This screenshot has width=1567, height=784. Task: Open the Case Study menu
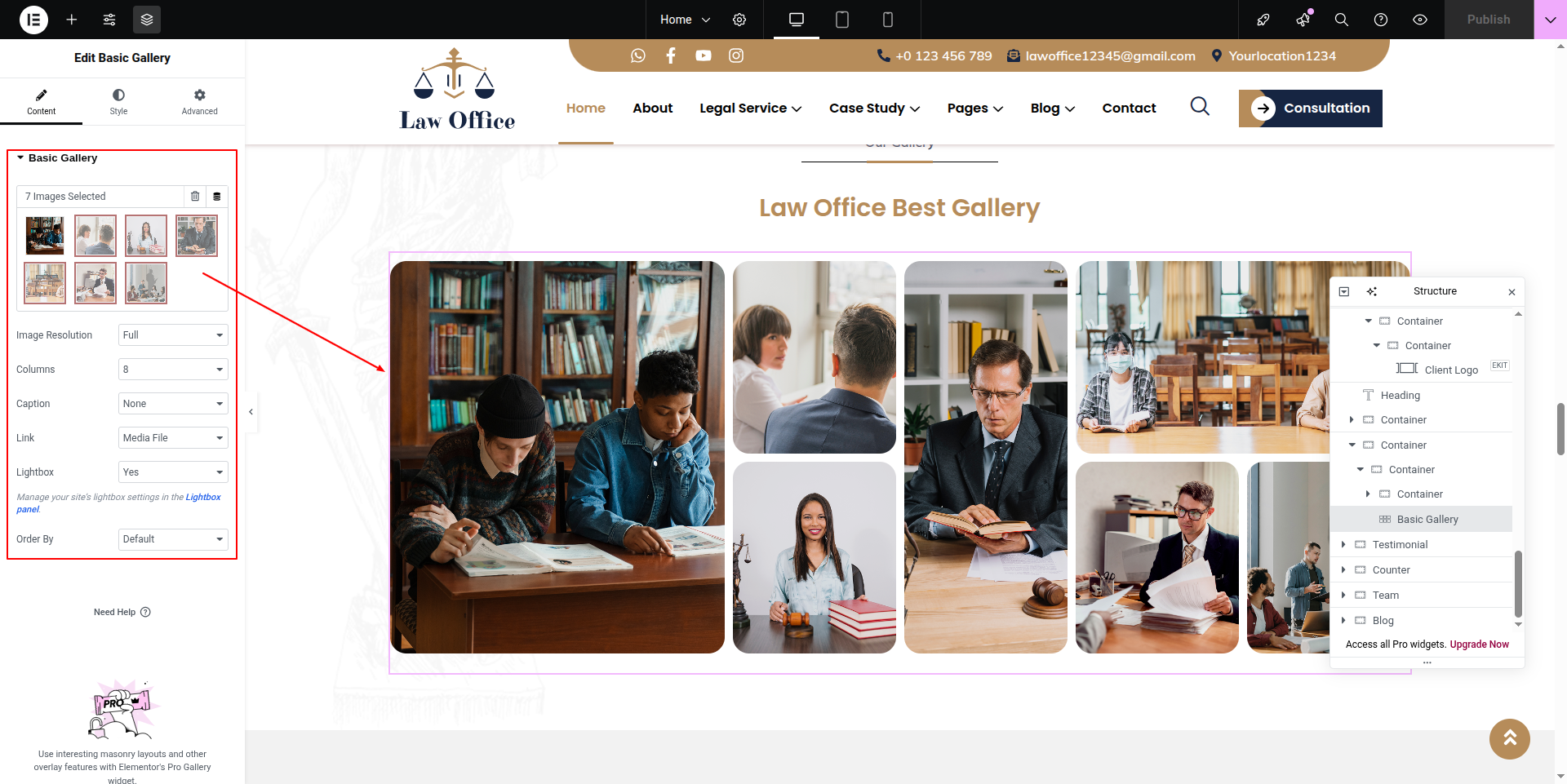[x=875, y=108]
